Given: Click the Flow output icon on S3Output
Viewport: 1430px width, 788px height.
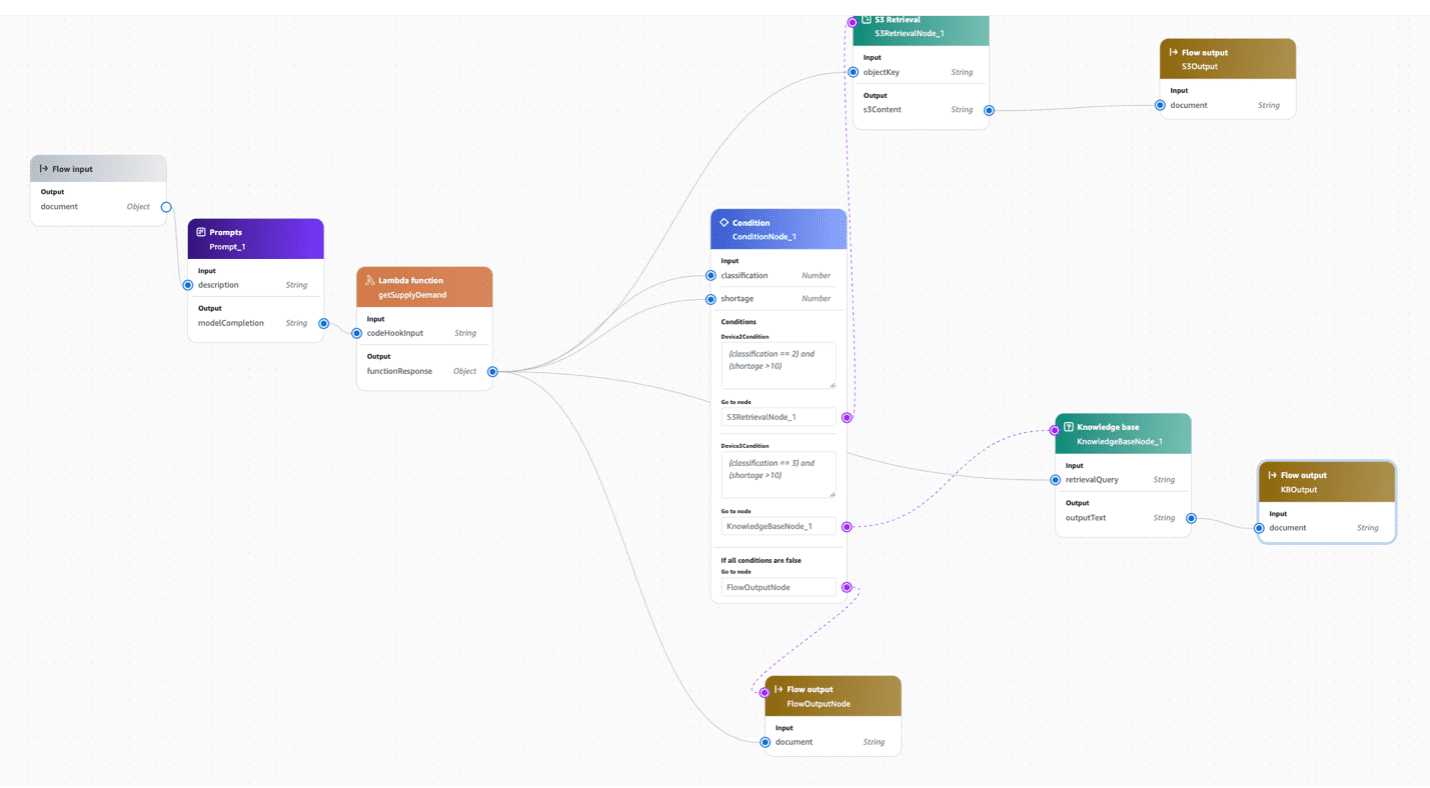Looking at the screenshot, I should tap(1171, 52).
